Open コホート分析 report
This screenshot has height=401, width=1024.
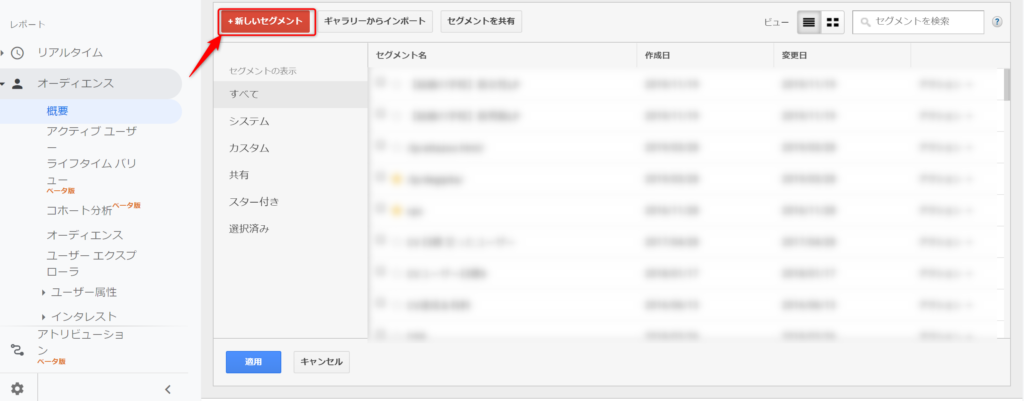click(80, 210)
